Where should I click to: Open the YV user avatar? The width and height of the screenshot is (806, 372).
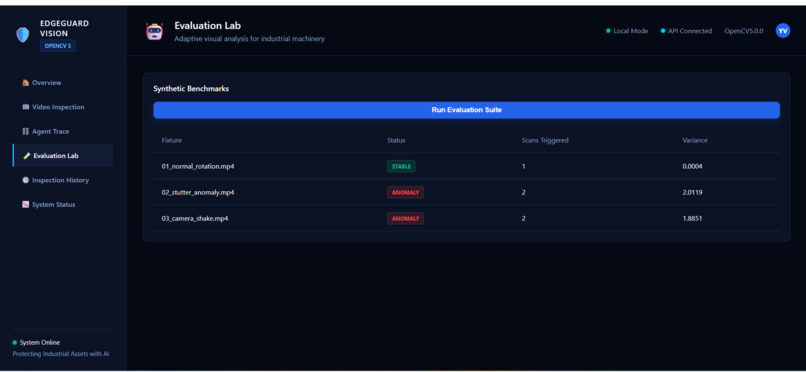(x=782, y=31)
